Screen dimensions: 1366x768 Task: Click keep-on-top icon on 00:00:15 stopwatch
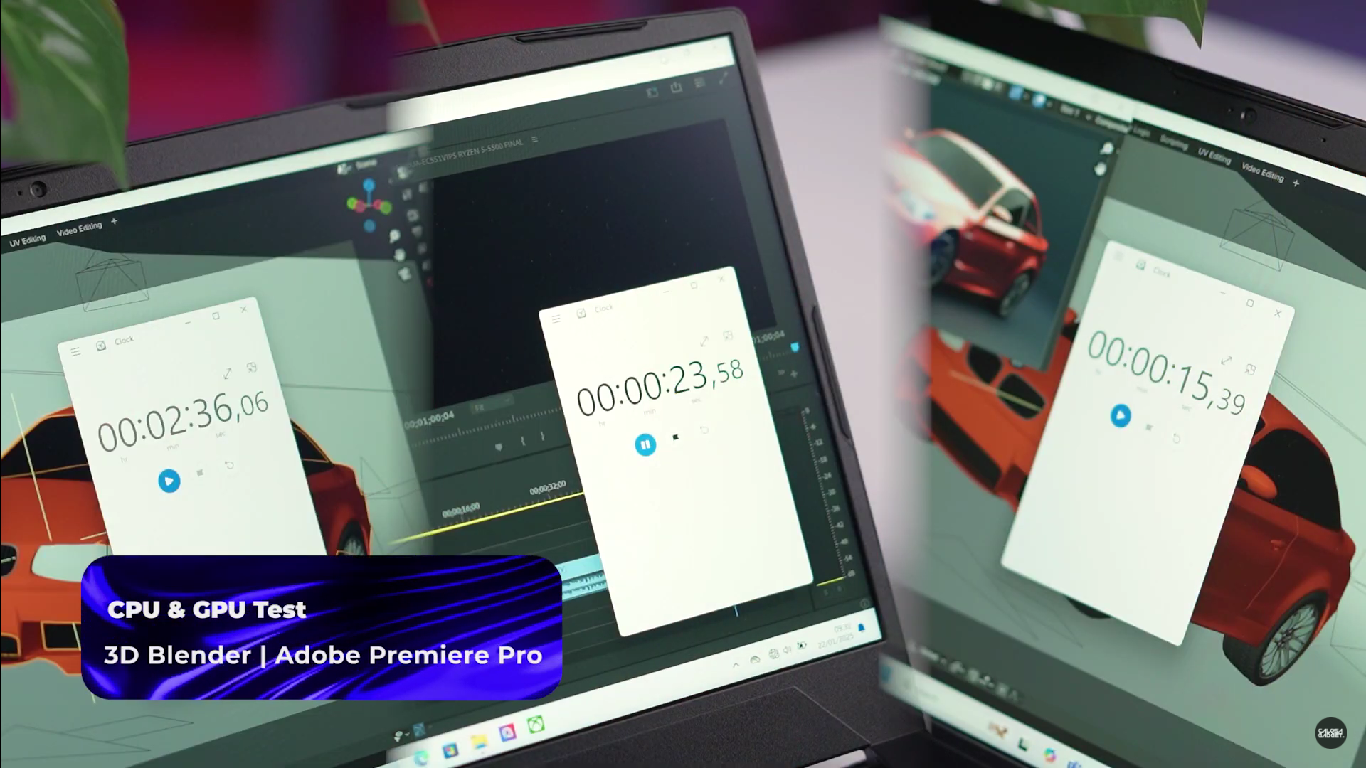1252,371
